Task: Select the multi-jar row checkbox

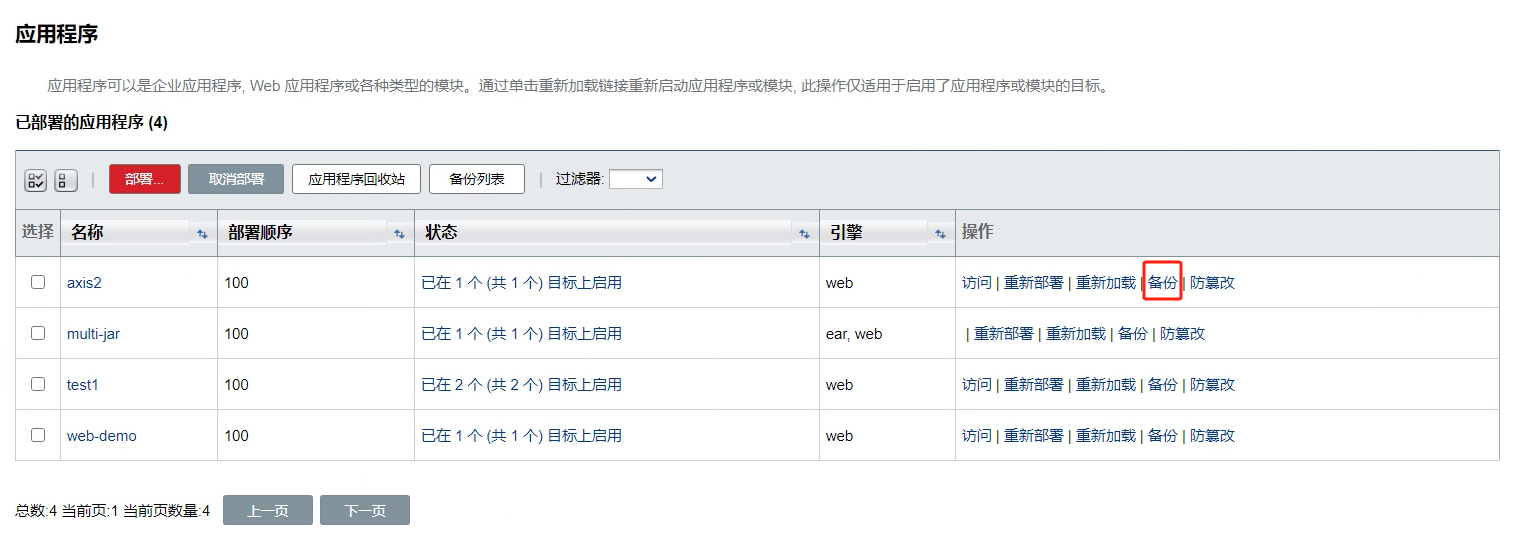Action: click(38, 333)
